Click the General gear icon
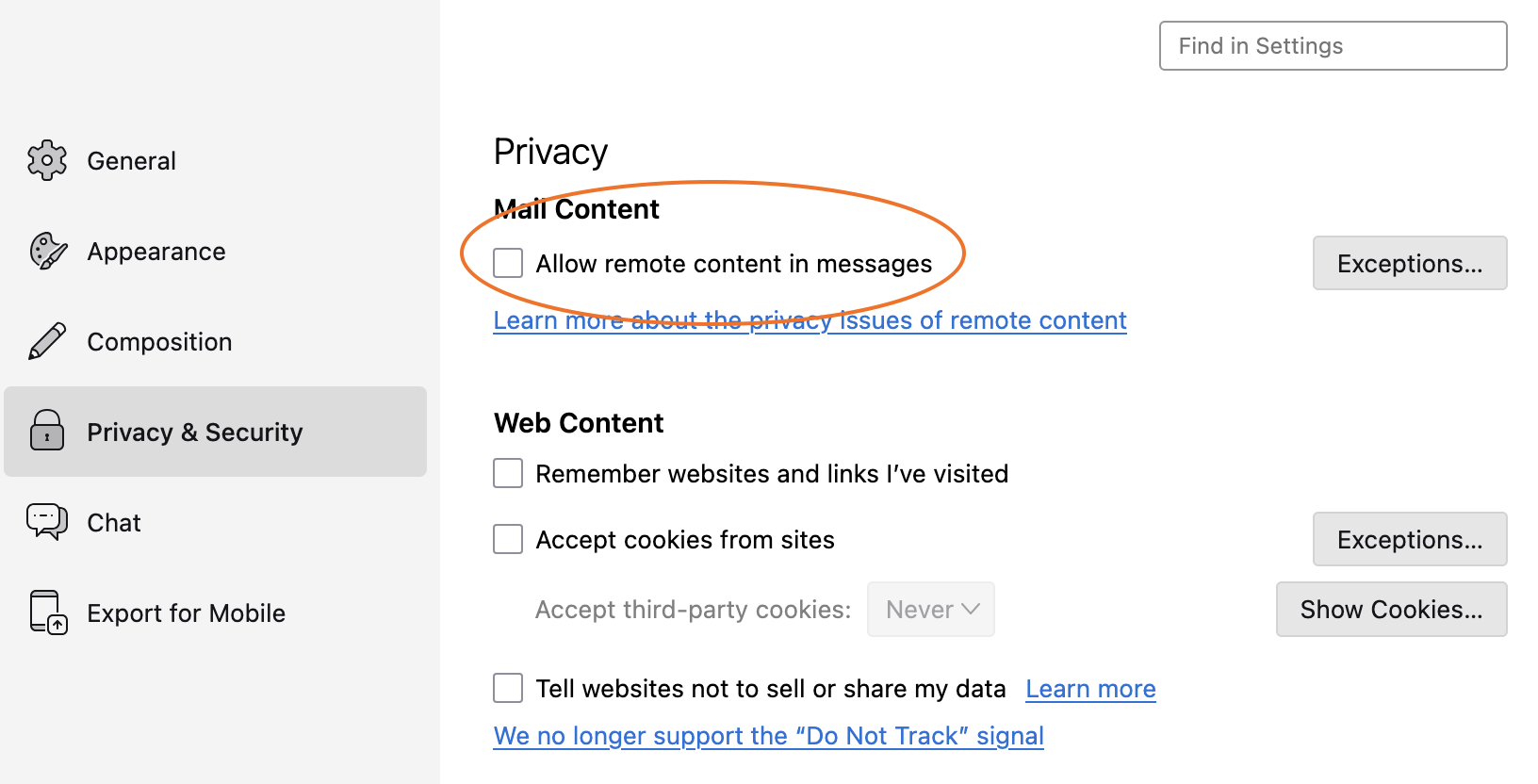This screenshot has width=1538, height=784. (47, 160)
